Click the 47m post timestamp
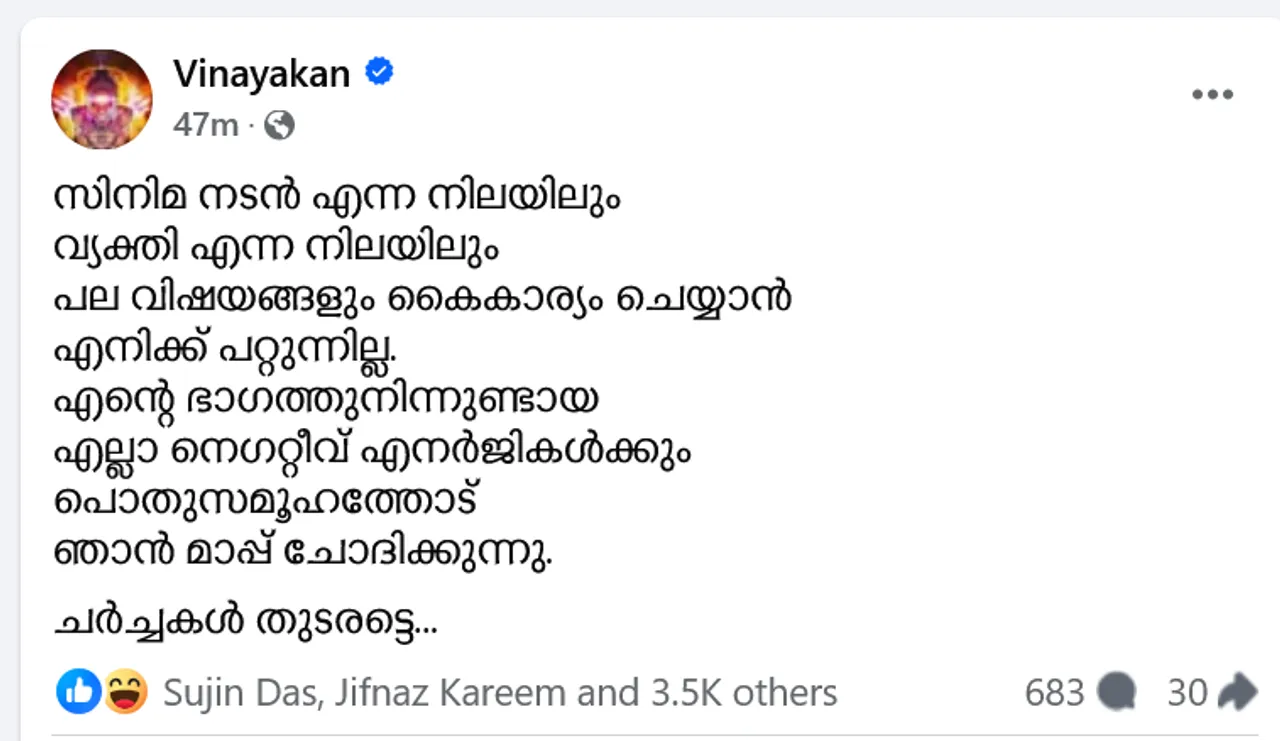This screenshot has width=1280, height=741. pyautogui.click(x=205, y=125)
